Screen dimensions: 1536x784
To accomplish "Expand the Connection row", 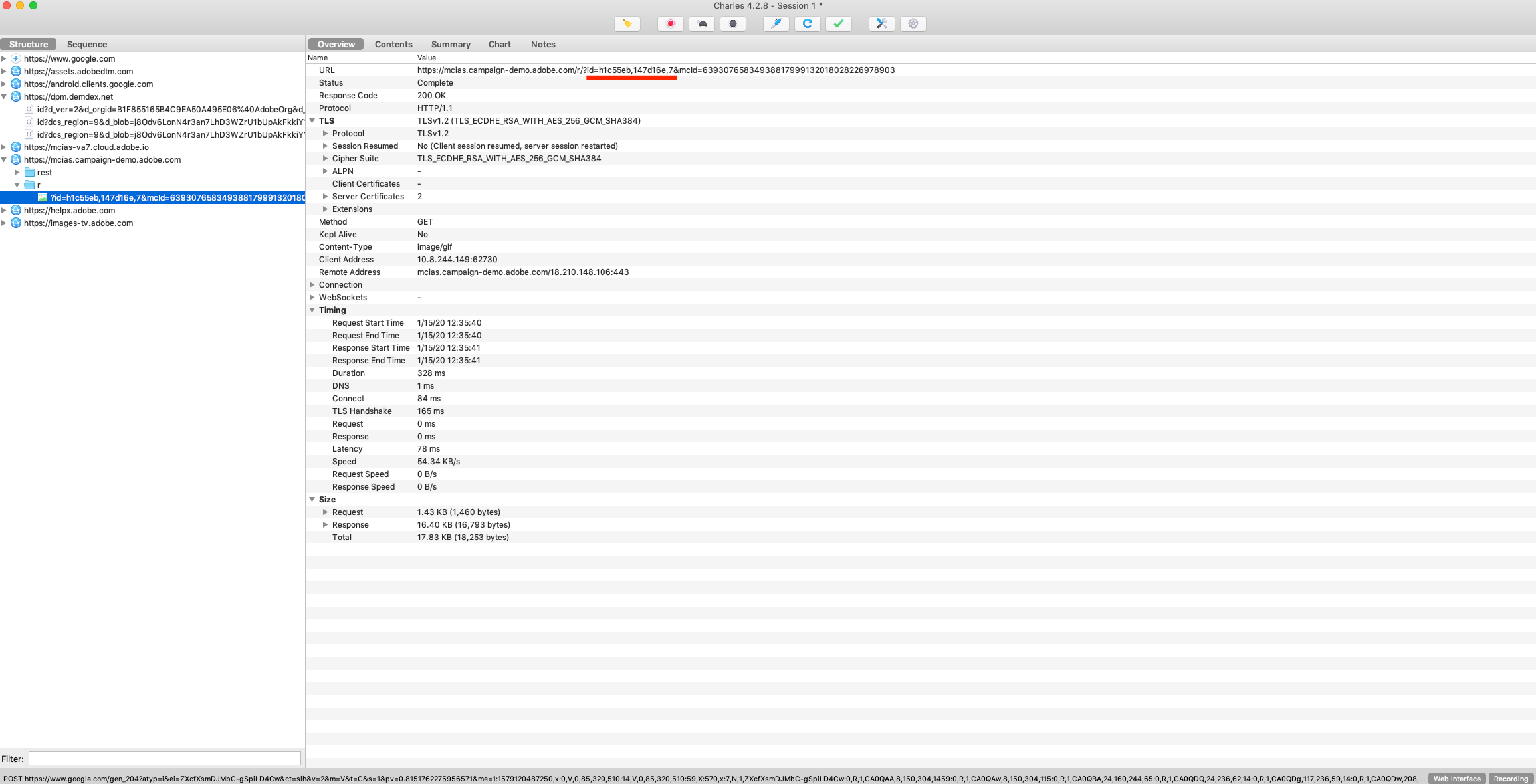I will coord(312,284).
